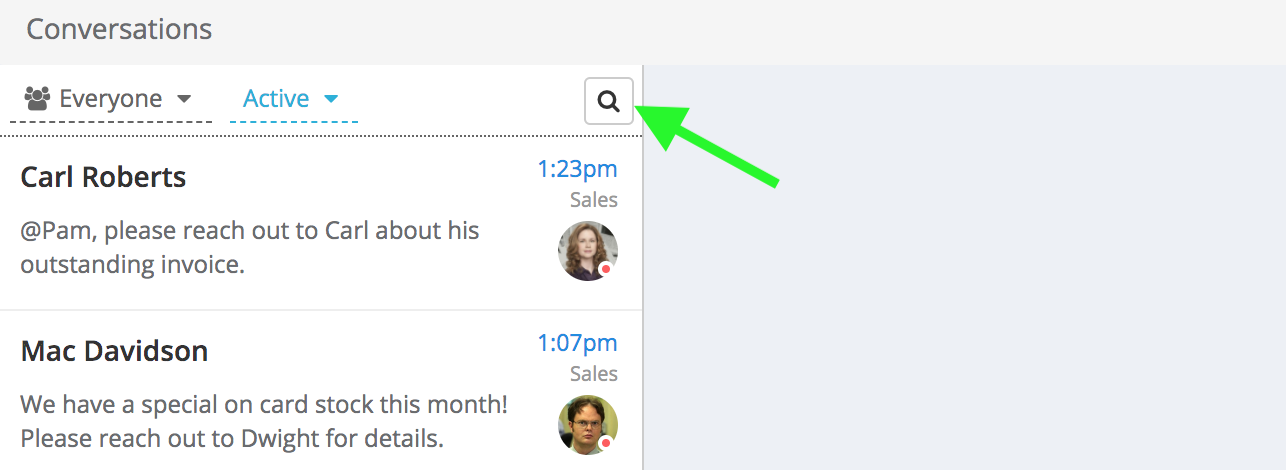Click the 1:07pm timestamp
Image resolution: width=1286 pixels, height=470 pixels.
pyautogui.click(x=577, y=343)
